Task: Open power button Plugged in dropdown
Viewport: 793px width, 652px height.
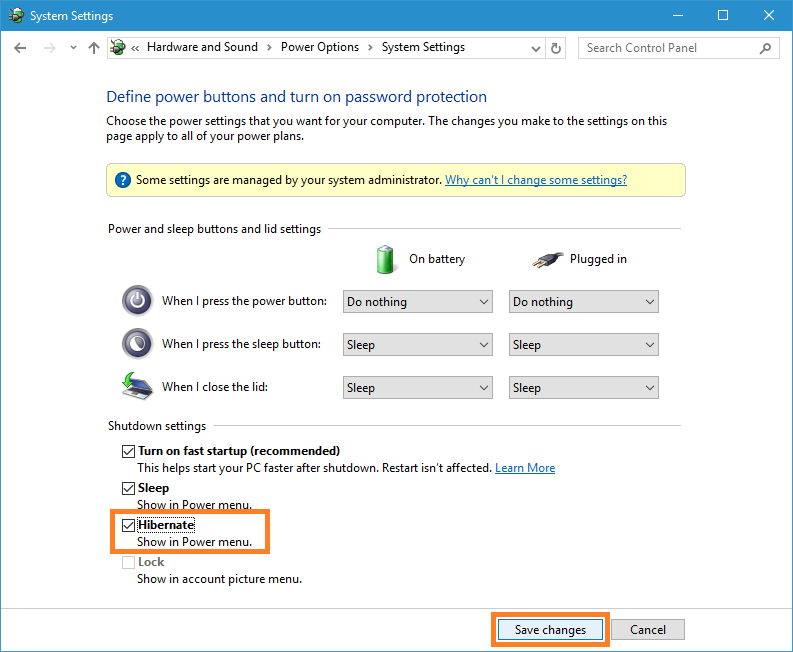Action: tap(584, 302)
